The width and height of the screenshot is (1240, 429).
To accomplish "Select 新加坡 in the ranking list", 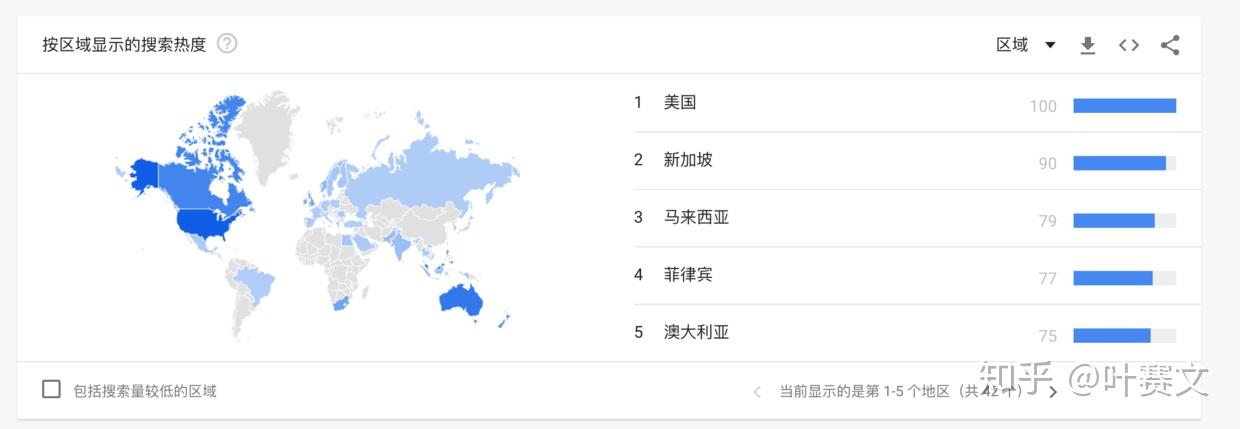I will coord(688,160).
